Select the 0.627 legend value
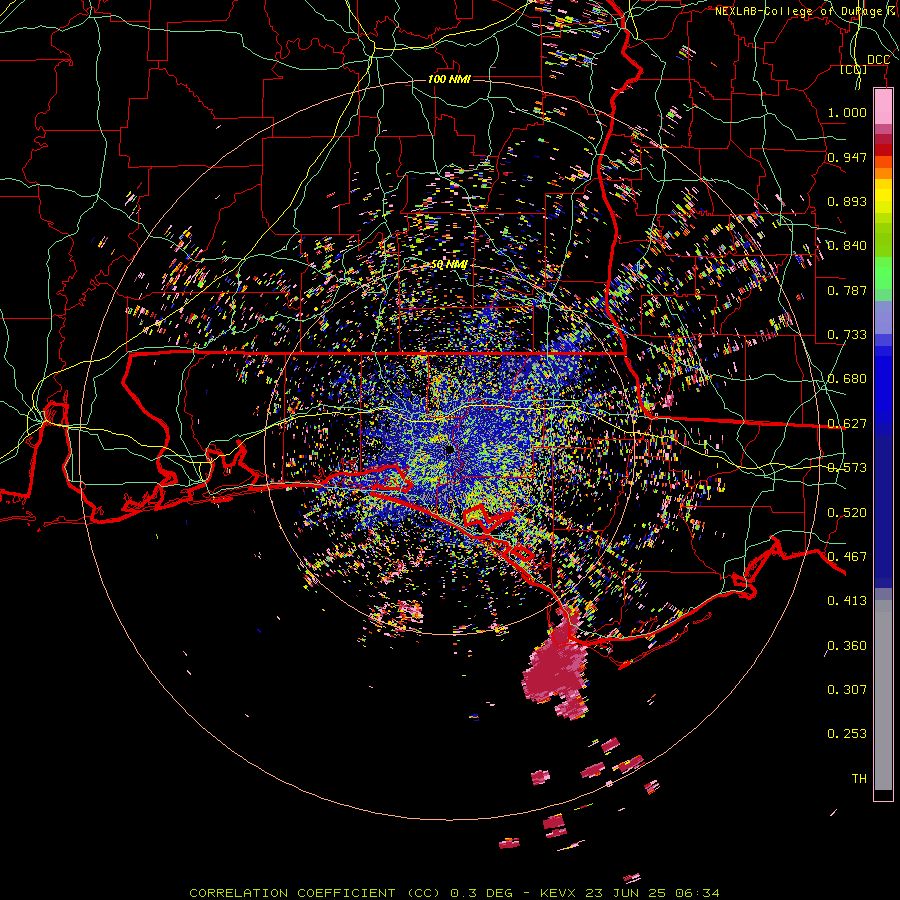The height and width of the screenshot is (900, 900). pyautogui.click(x=847, y=424)
